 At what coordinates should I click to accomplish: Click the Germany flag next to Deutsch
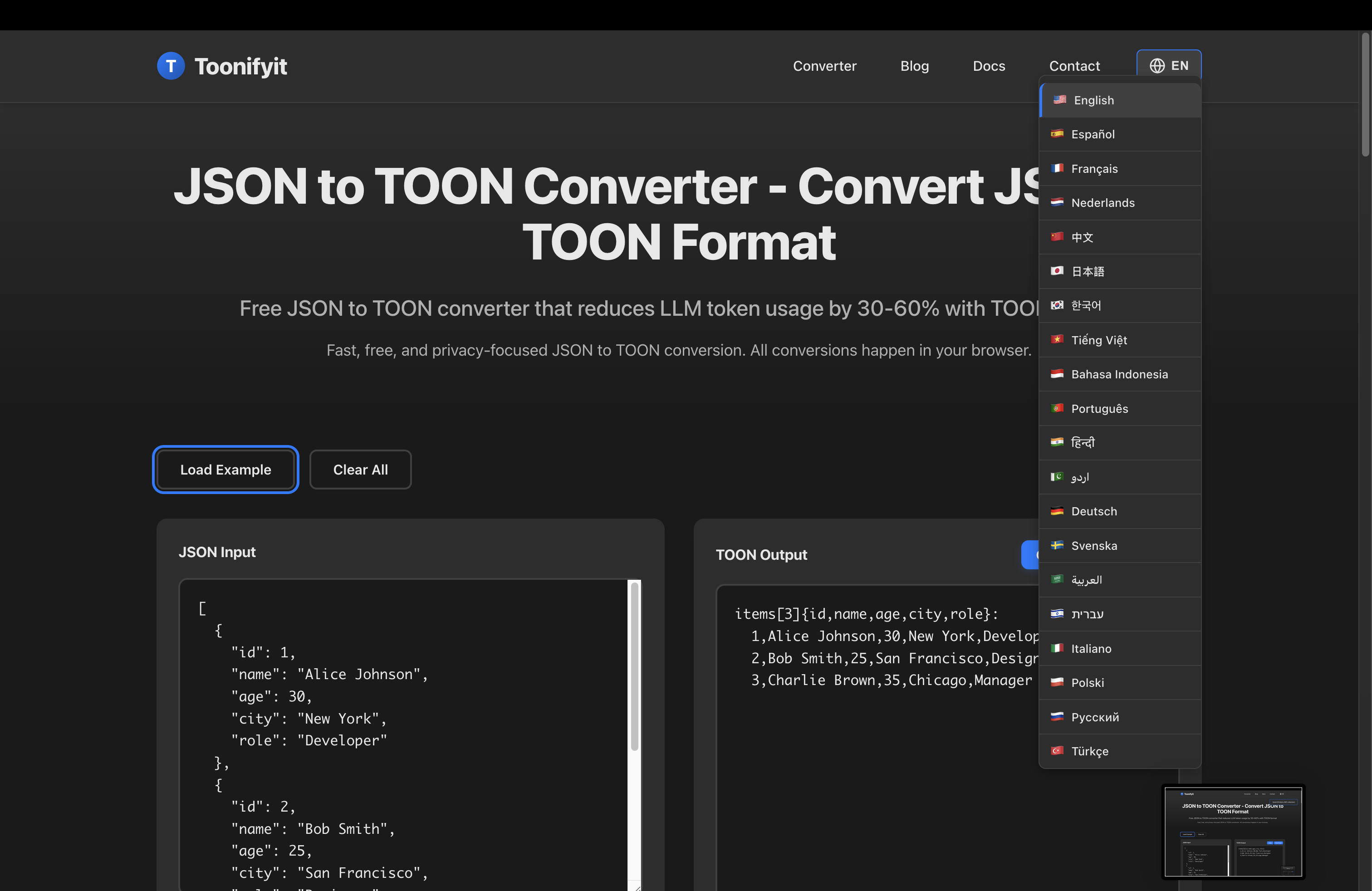coord(1057,511)
